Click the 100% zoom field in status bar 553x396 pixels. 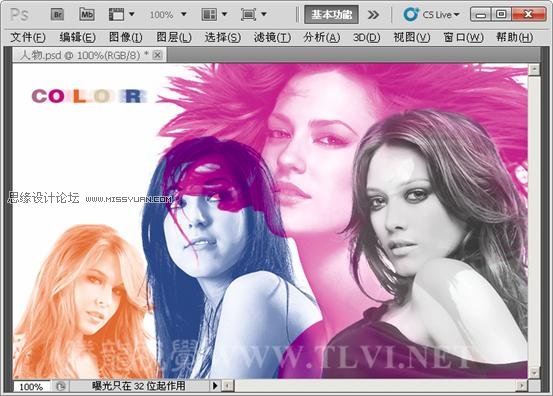pos(31,387)
